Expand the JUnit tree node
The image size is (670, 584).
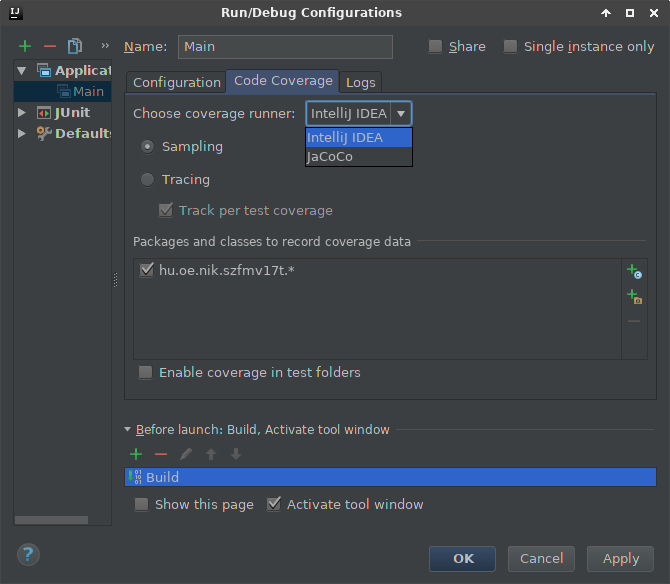[x=22, y=113]
